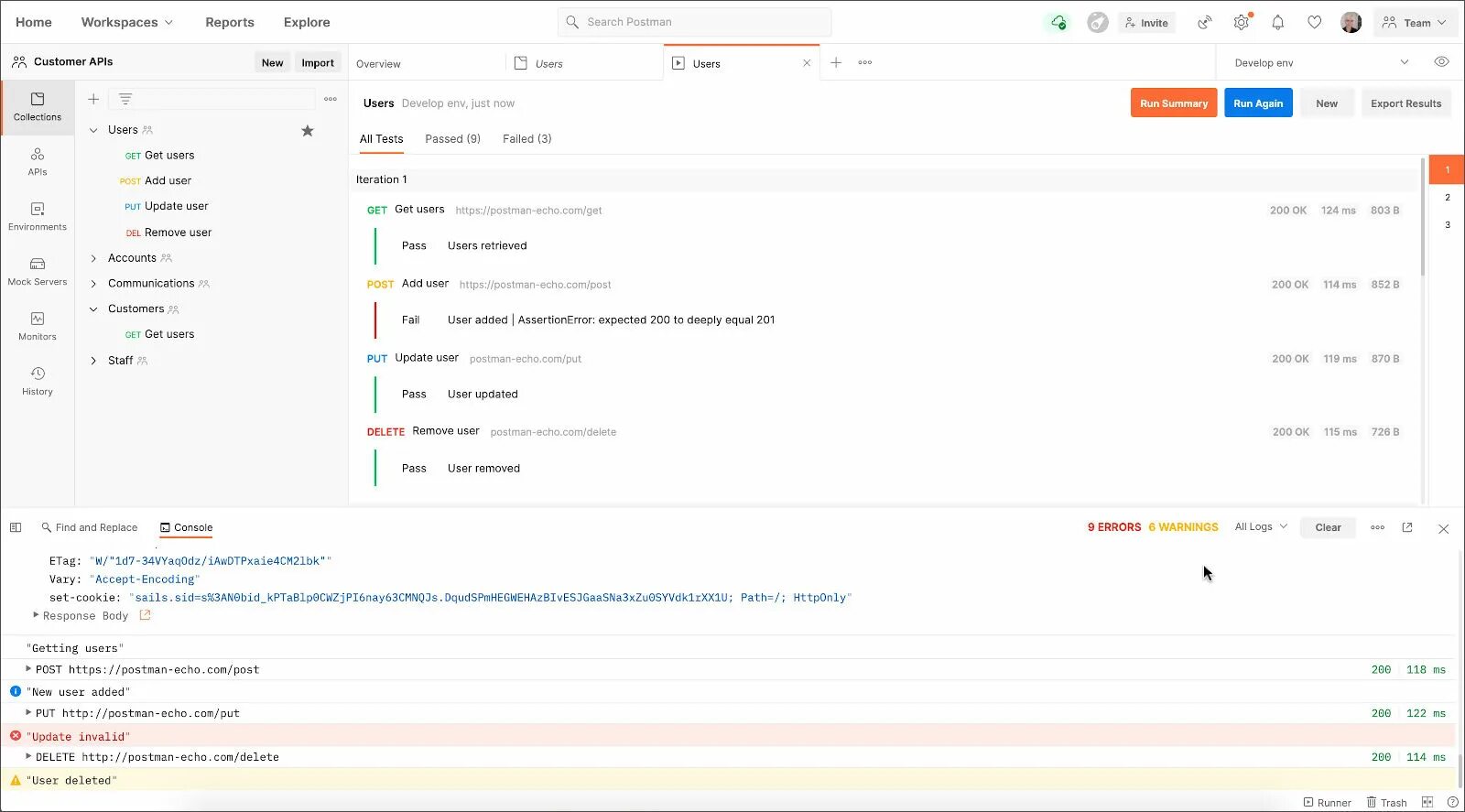Toggle environment quick look eye icon

point(1441,62)
